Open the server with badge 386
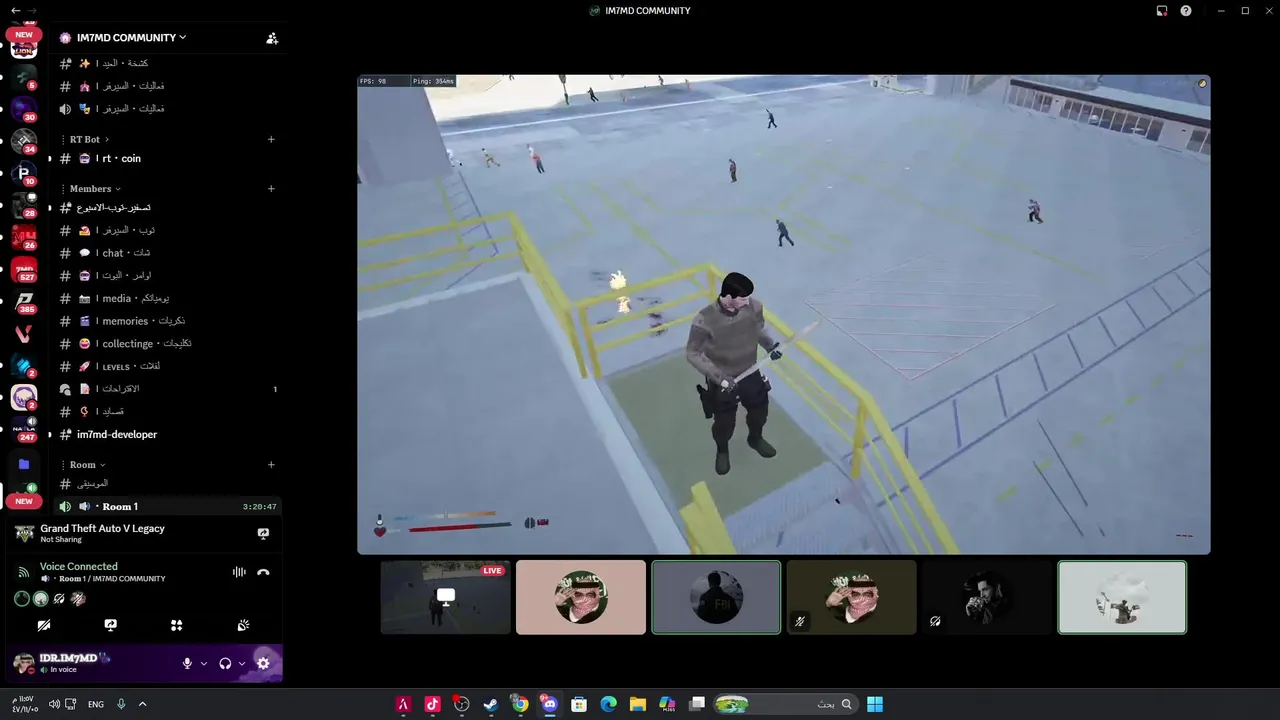 coord(24,302)
